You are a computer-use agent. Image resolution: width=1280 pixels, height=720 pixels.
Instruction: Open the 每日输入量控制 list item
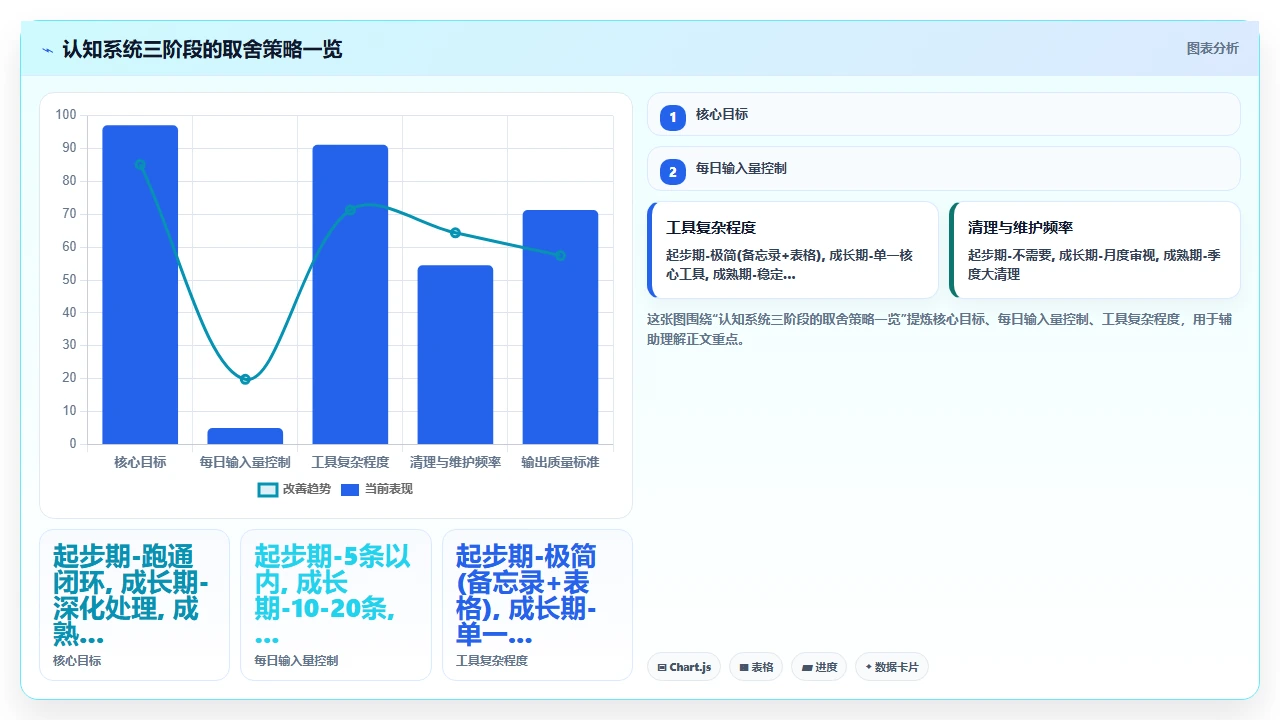pos(943,168)
